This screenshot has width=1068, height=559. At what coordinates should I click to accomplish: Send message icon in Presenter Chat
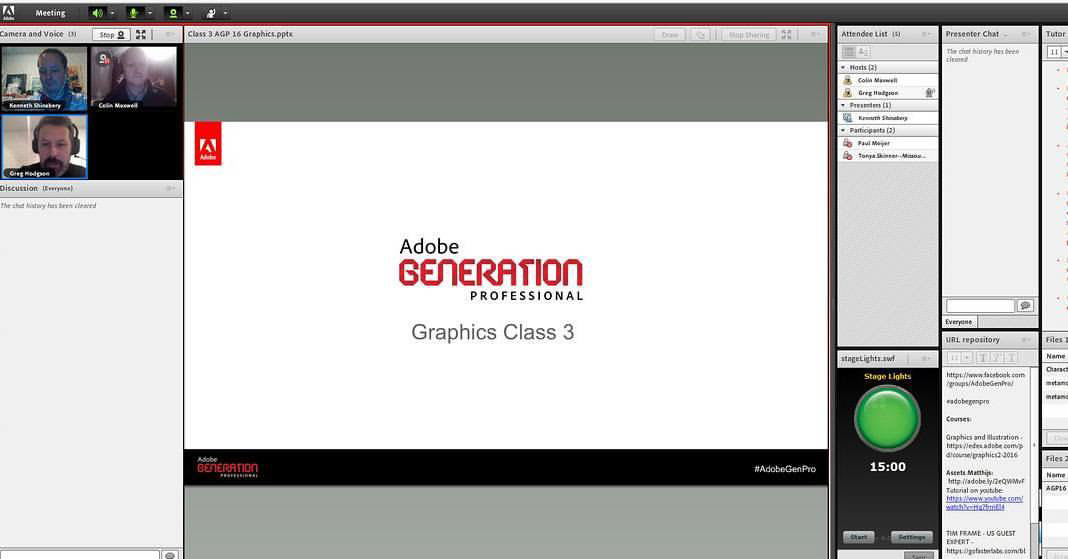pyautogui.click(x=1025, y=306)
